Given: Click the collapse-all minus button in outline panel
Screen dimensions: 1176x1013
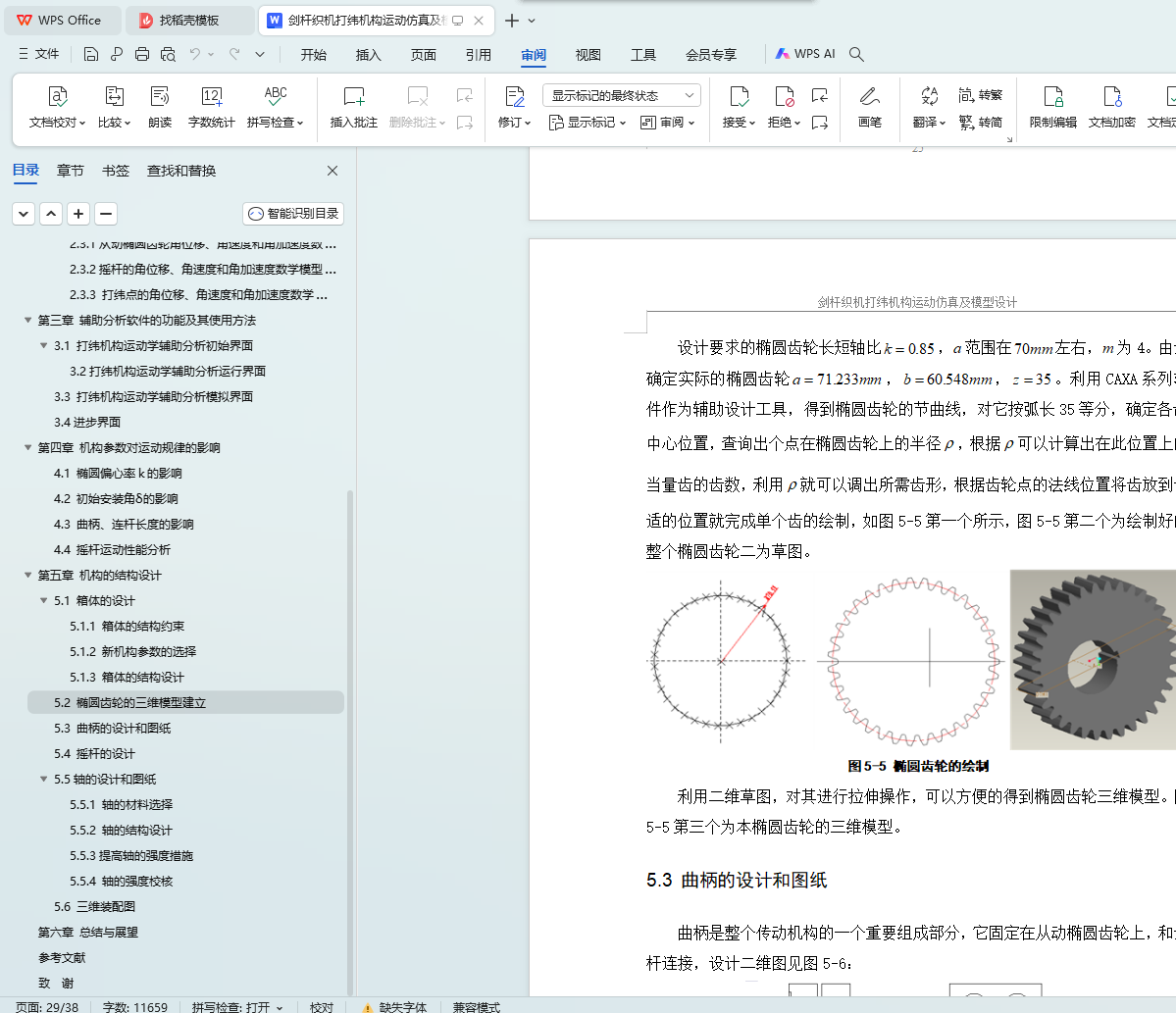Looking at the screenshot, I should [106, 214].
